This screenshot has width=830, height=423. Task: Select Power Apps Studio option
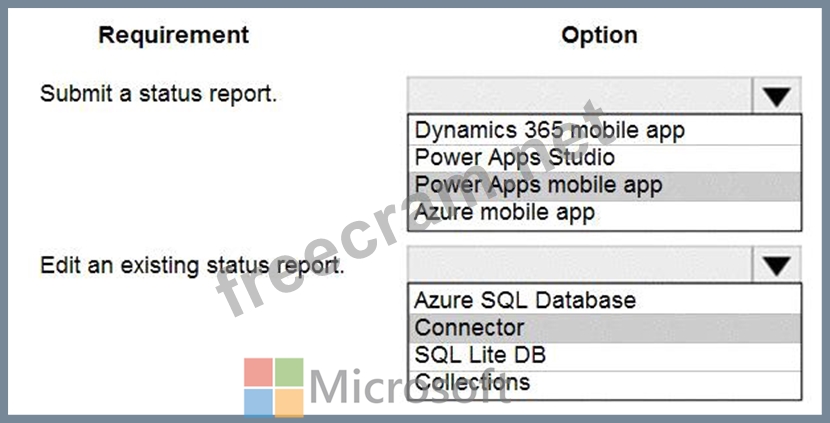pos(605,158)
